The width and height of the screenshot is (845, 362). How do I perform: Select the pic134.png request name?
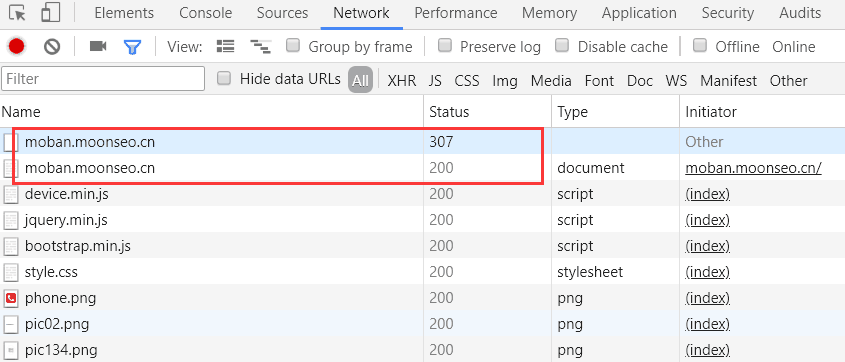(61, 350)
